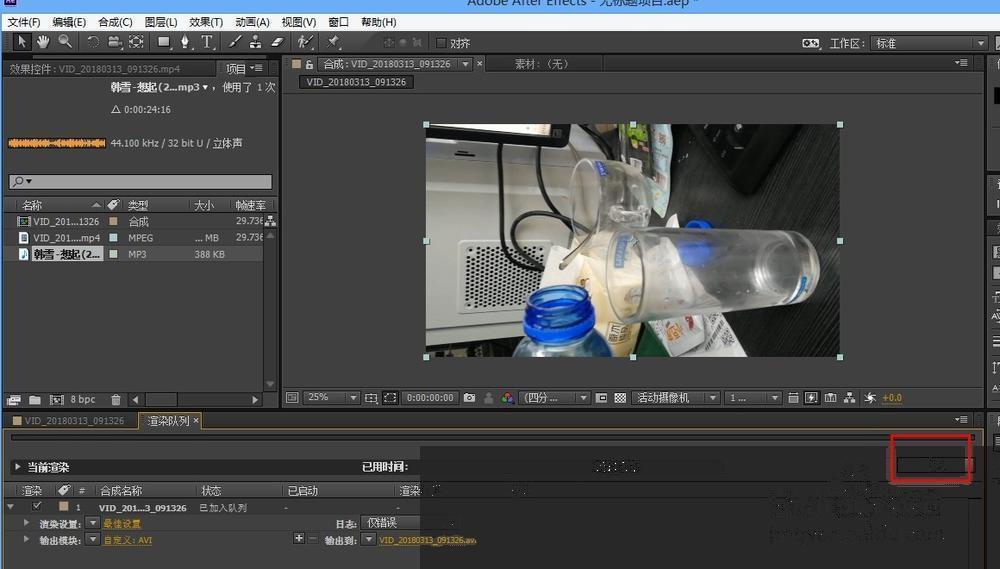This screenshot has width=1000, height=569.
Task: Select the Hand tool
Action: point(43,42)
